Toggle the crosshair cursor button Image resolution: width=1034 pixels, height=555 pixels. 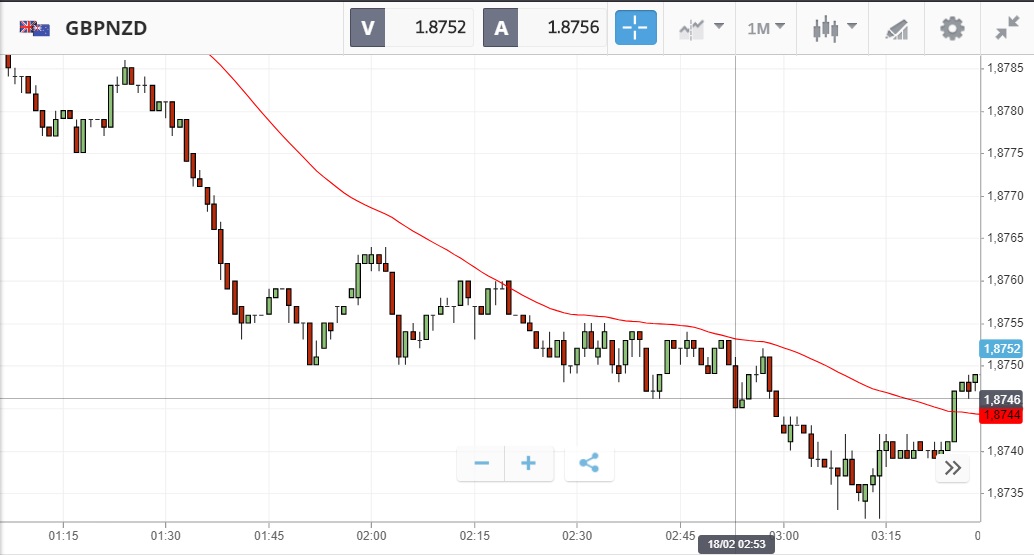[x=636, y=28]
